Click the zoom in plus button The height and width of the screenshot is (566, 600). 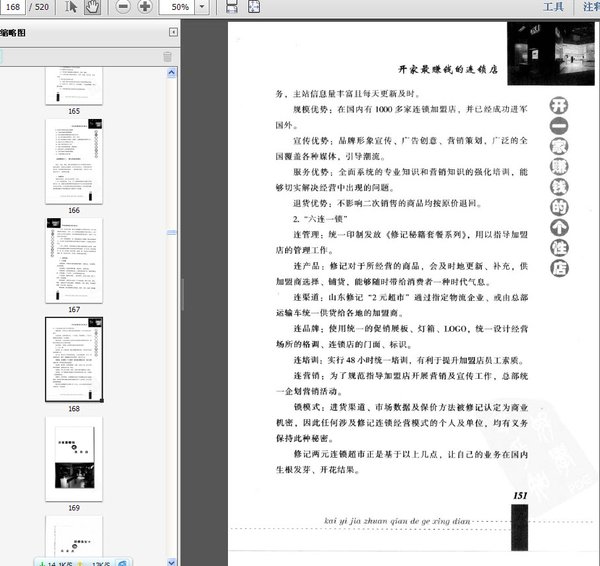click(x=145, y=7)
